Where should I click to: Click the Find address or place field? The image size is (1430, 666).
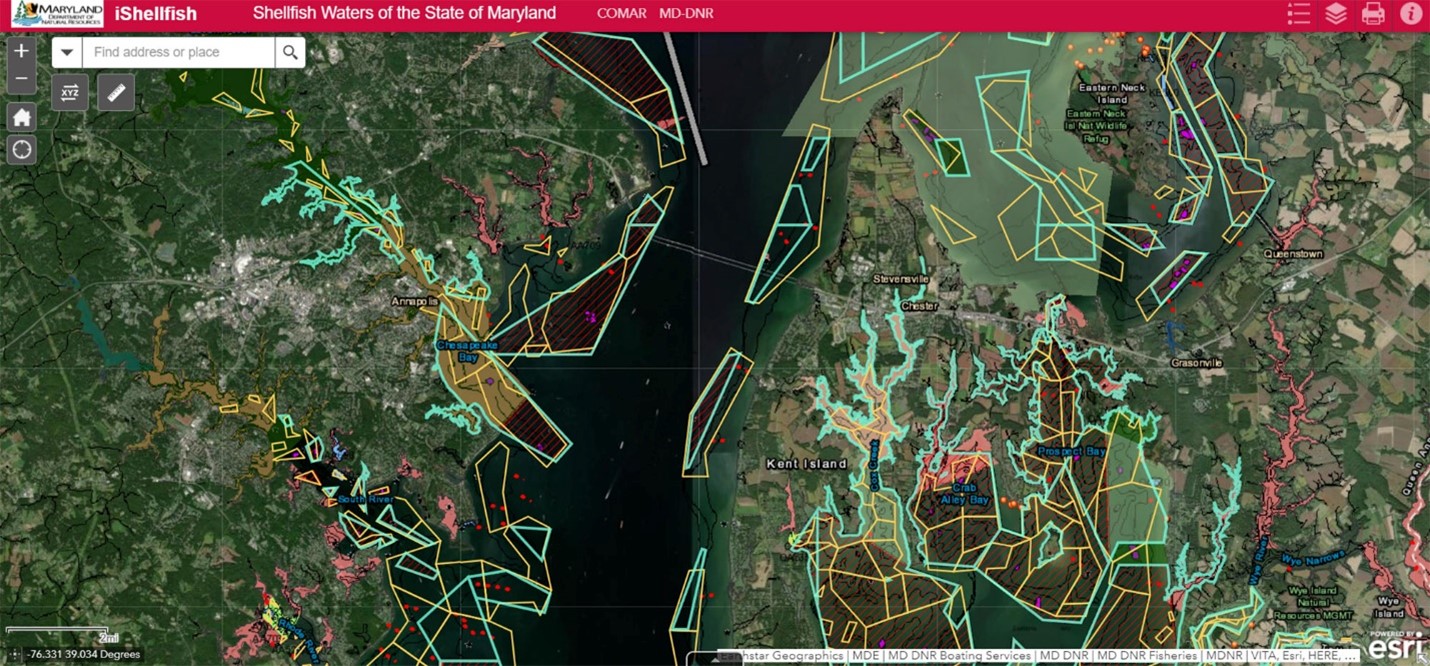point(178,53)
